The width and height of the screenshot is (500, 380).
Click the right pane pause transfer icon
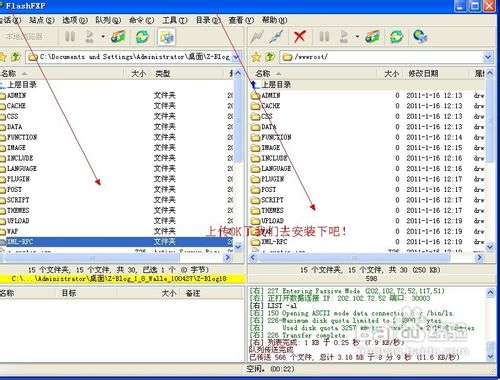click(x=324, y=36)
